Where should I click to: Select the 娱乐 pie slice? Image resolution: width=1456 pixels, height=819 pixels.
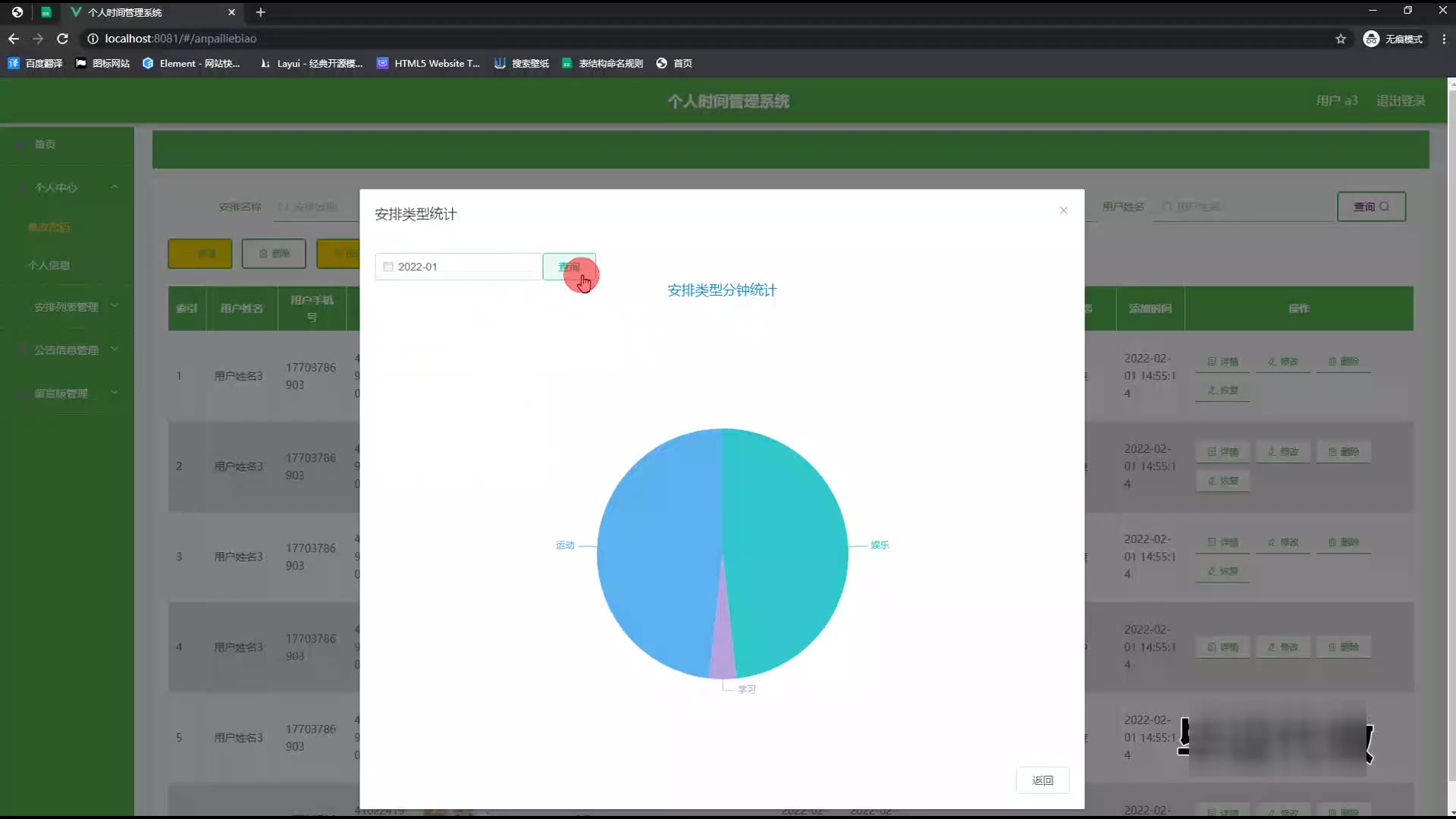(x=789, y=546)
